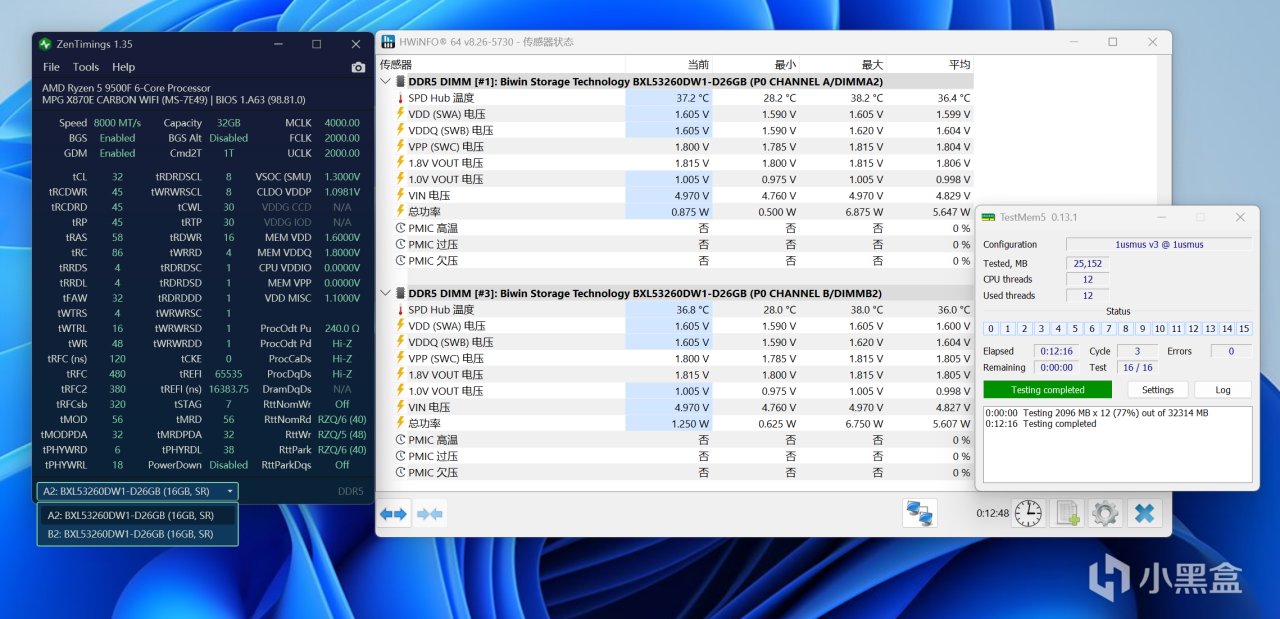The height and width of the screenshot is (619, 1280).
Task: Click the ZenTimings app icon in title bar
Action: click(x=45, y=44)
